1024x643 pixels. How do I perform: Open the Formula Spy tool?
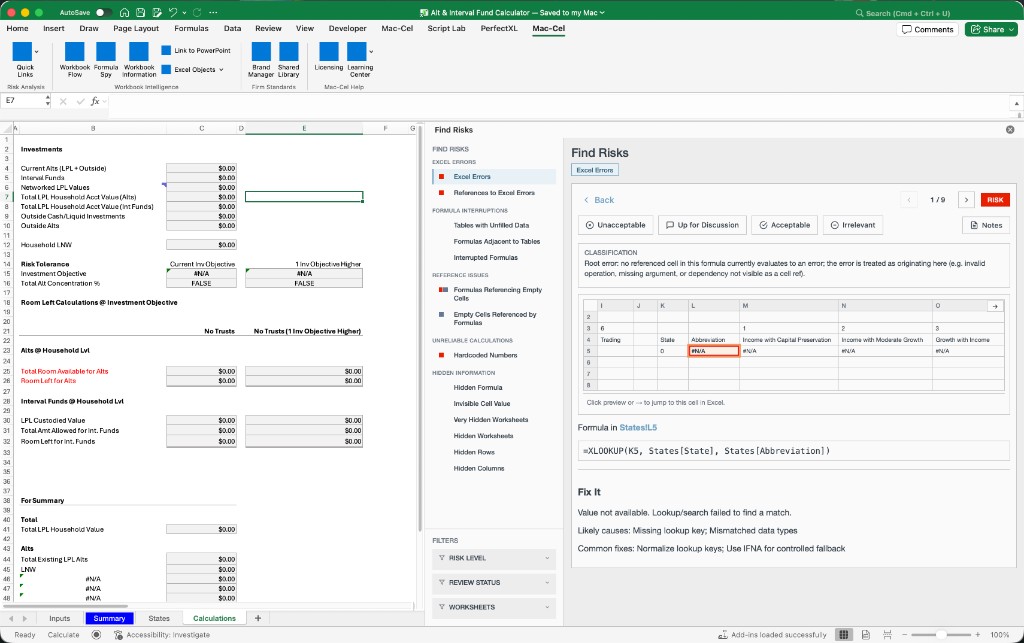[x=106, y=52]
